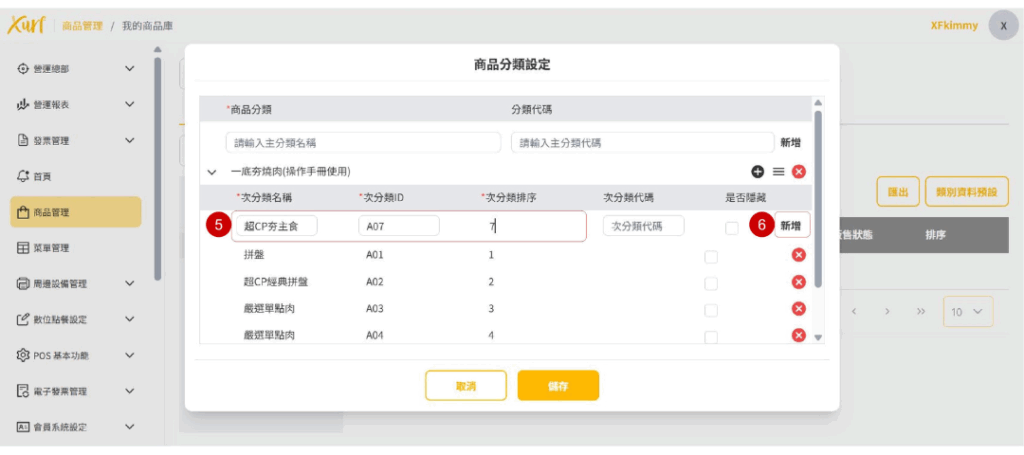
Task: Delete the 拼盤 subcategory row
Action: [798, 255]
